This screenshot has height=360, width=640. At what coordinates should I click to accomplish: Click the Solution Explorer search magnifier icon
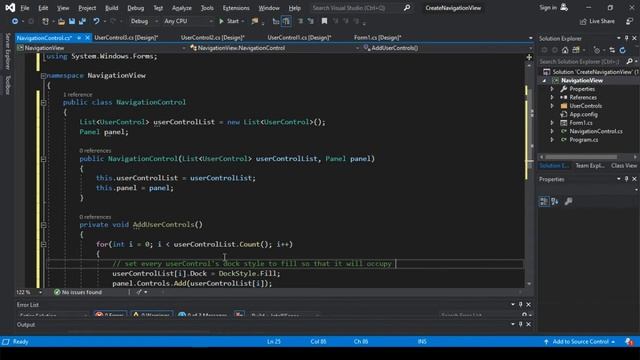point(629,61)
